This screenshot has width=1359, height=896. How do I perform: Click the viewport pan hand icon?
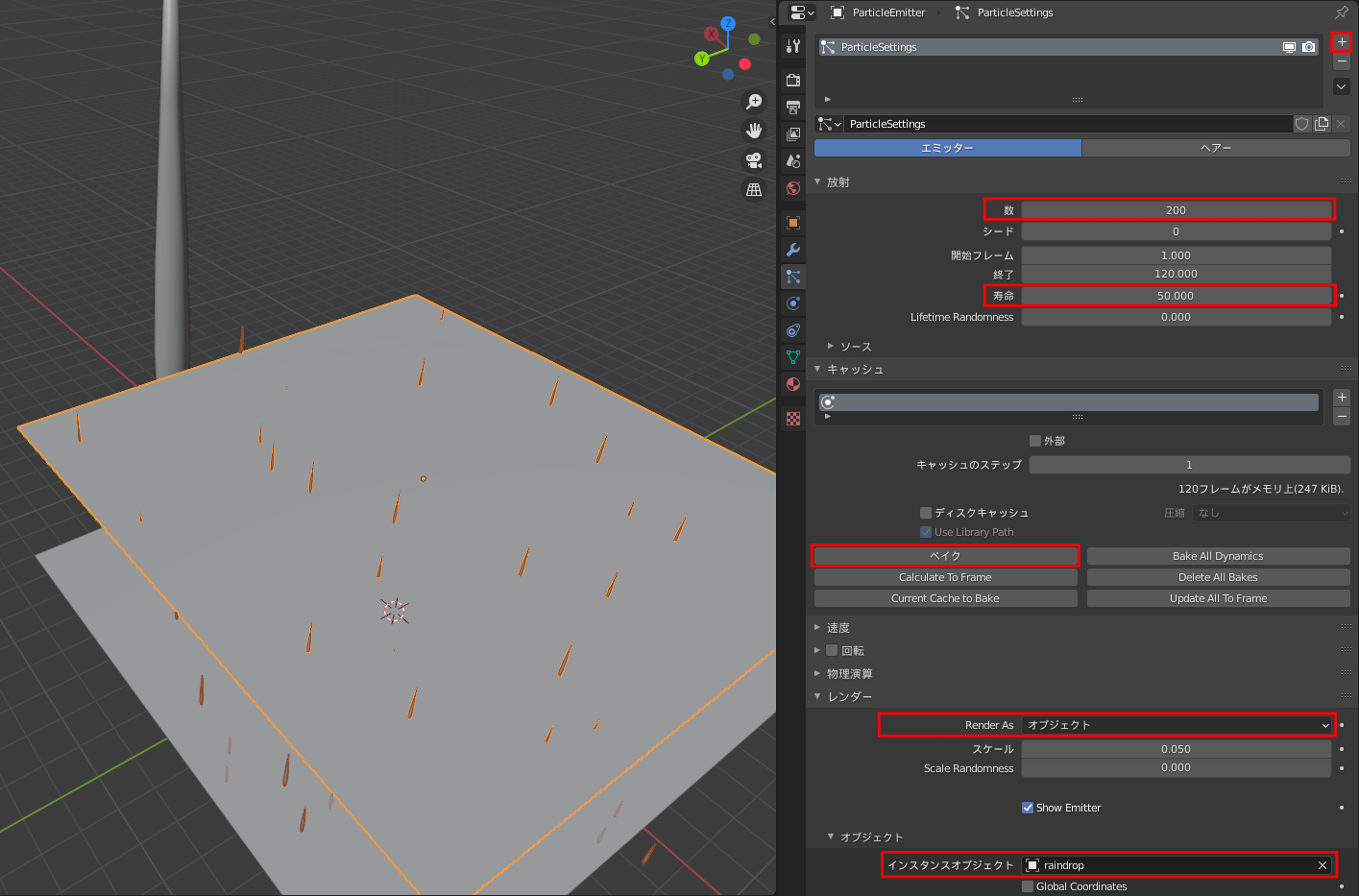point(755,131)
